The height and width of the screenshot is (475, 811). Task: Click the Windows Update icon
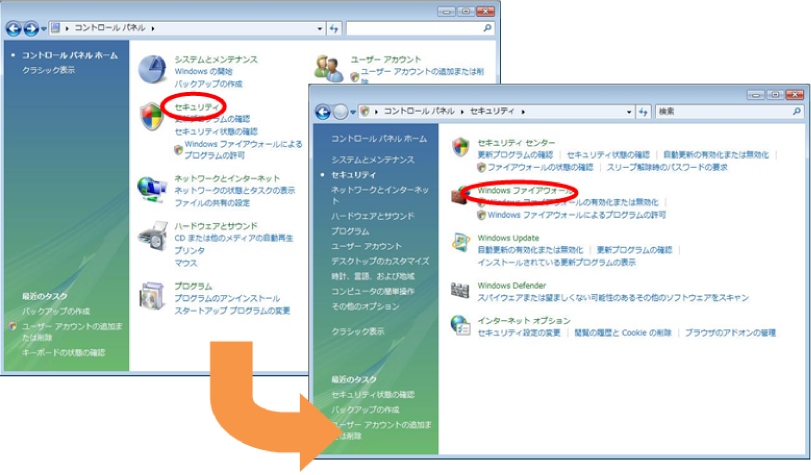coord(461,243)
